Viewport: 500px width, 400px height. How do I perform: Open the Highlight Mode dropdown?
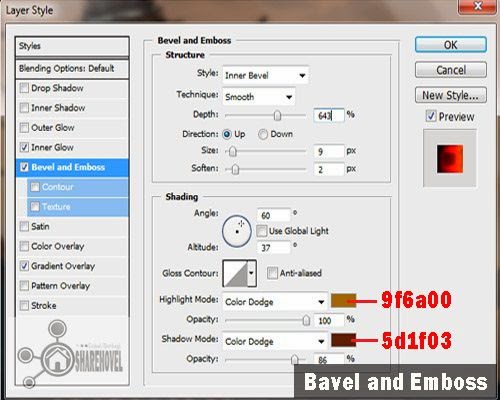[x=275, y=302]
